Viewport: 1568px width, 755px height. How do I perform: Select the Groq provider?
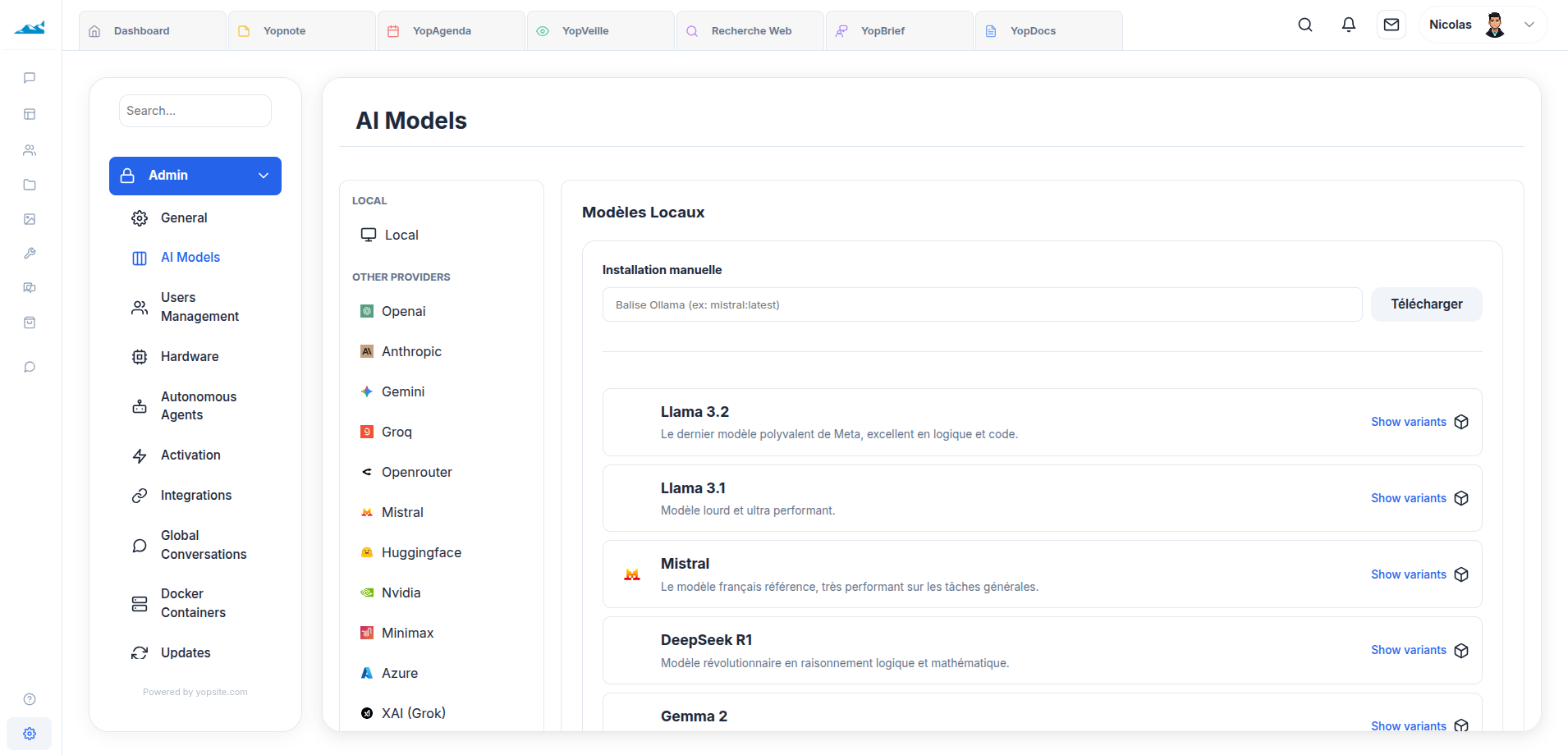442,432
